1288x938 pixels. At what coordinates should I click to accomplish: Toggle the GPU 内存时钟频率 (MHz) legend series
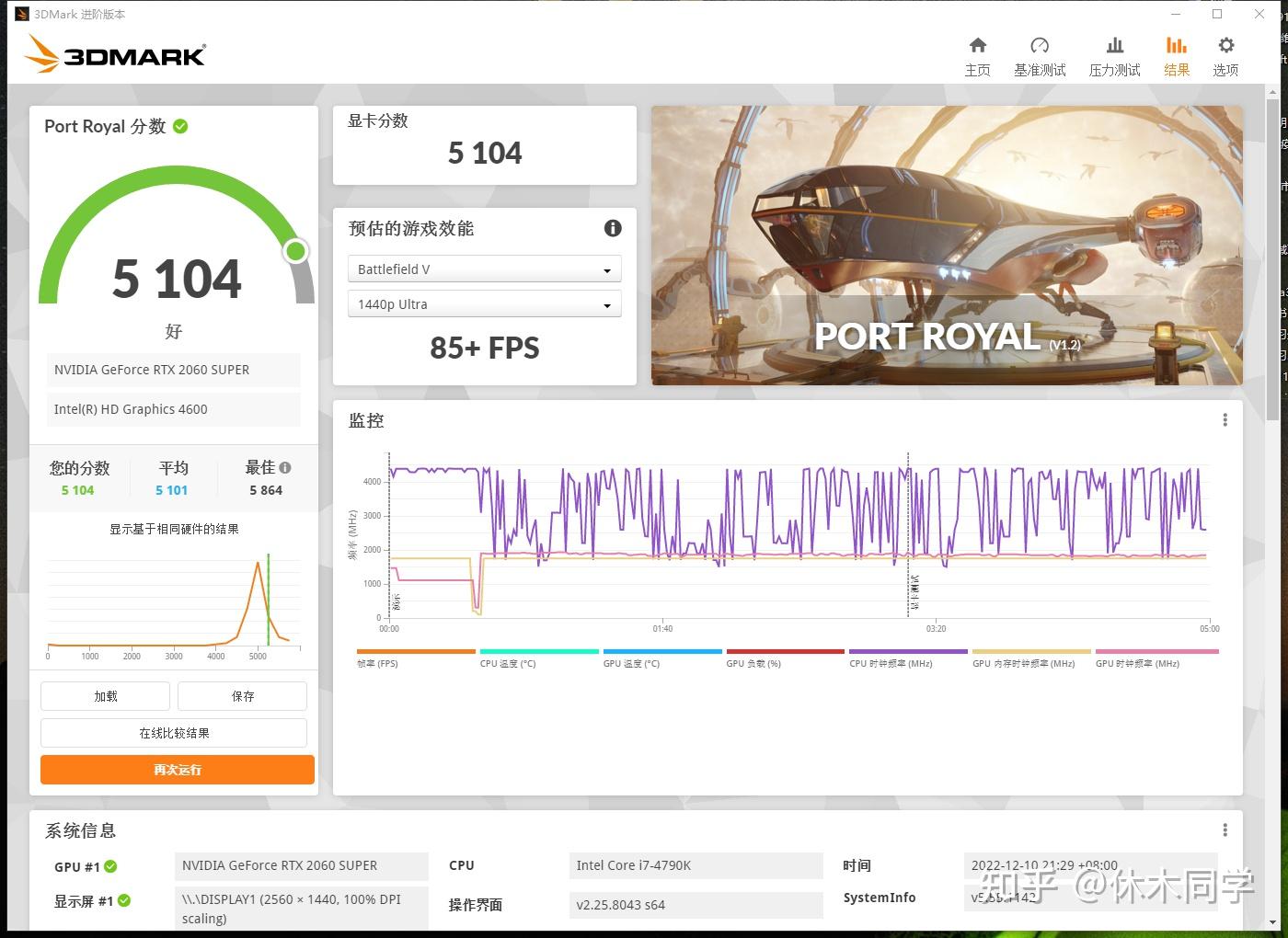[x=1031, y=658]
